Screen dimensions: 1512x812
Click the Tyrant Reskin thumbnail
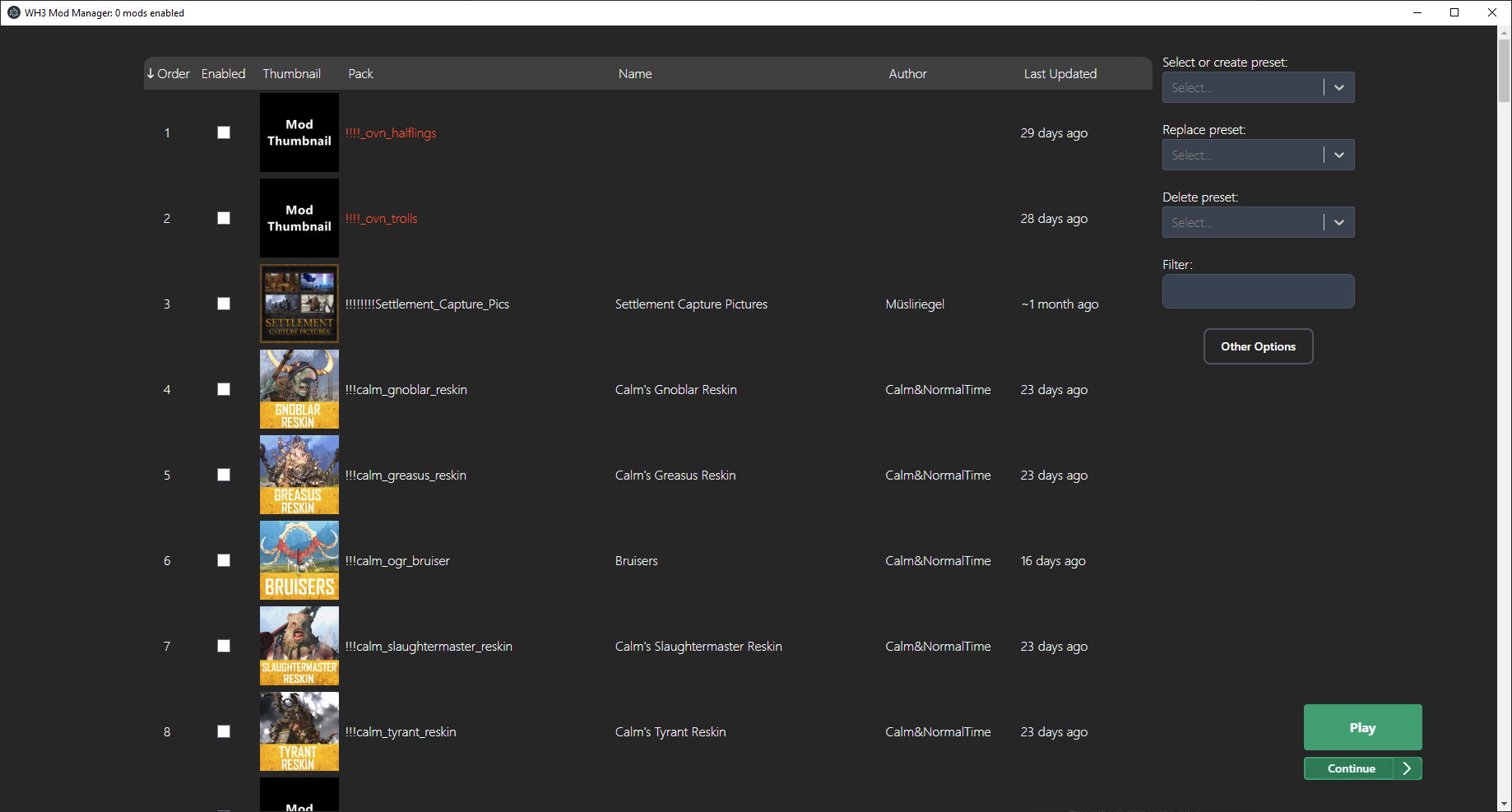pyautogui.click(x=299, y=731)
